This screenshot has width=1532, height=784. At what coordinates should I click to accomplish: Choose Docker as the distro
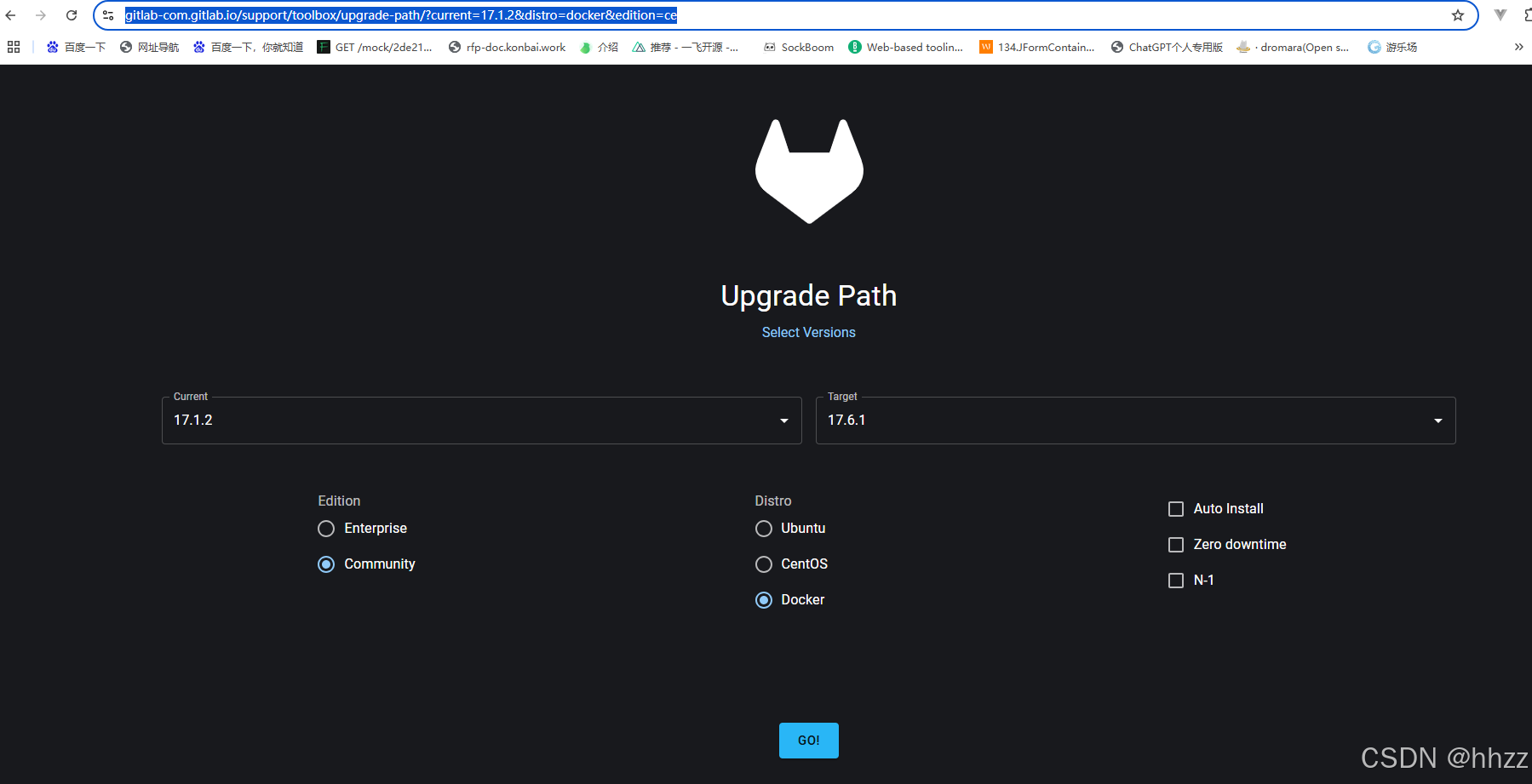(764, 600)
